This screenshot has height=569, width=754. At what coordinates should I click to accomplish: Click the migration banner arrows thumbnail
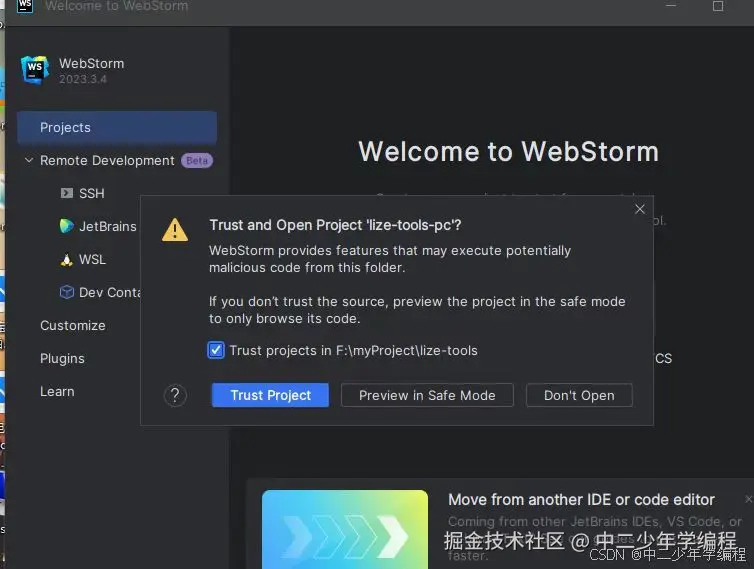pyautogui.click(x=345, y=529)
